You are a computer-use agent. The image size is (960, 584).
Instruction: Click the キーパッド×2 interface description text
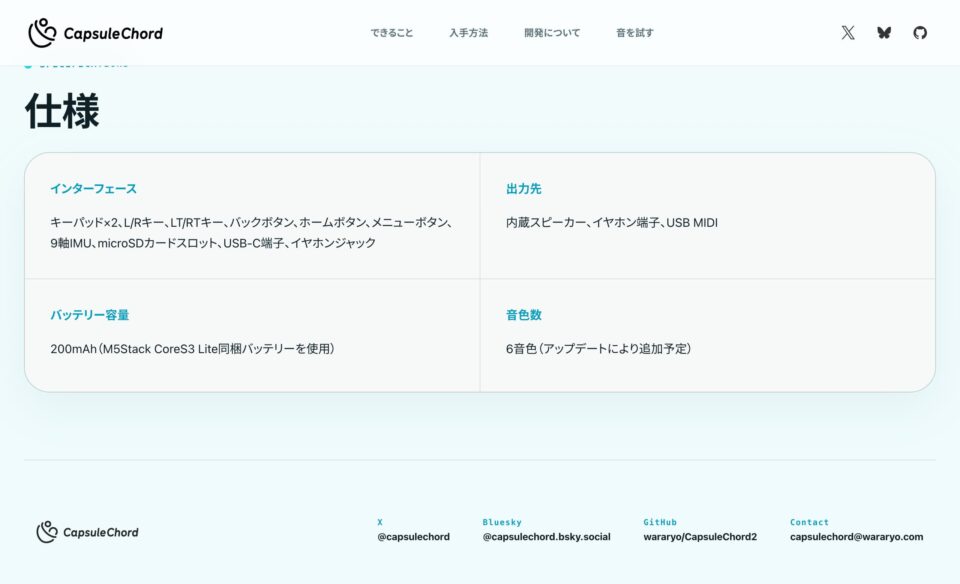(x=252, y=233)
